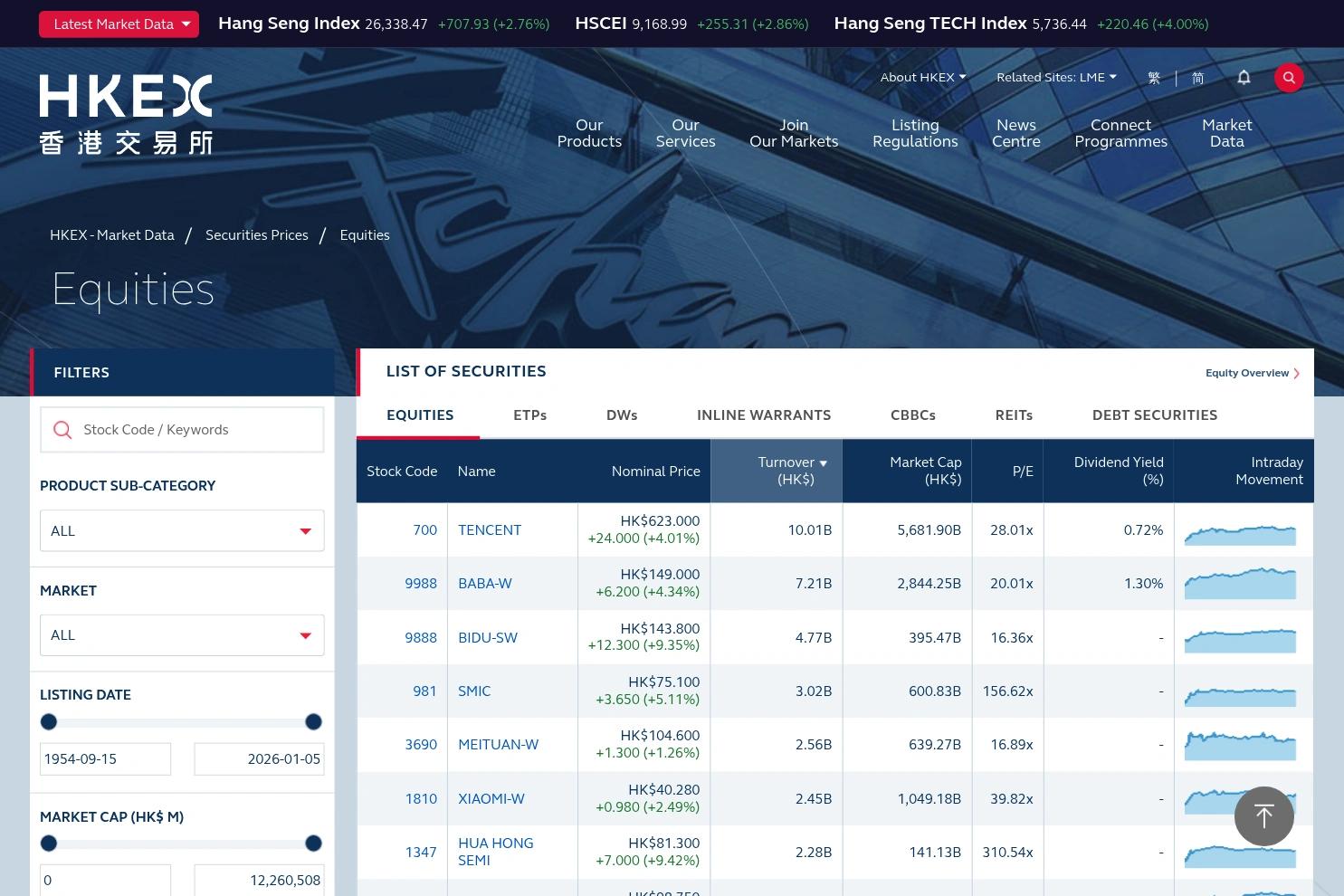Click the HKEX logo

tap(126, 114)
